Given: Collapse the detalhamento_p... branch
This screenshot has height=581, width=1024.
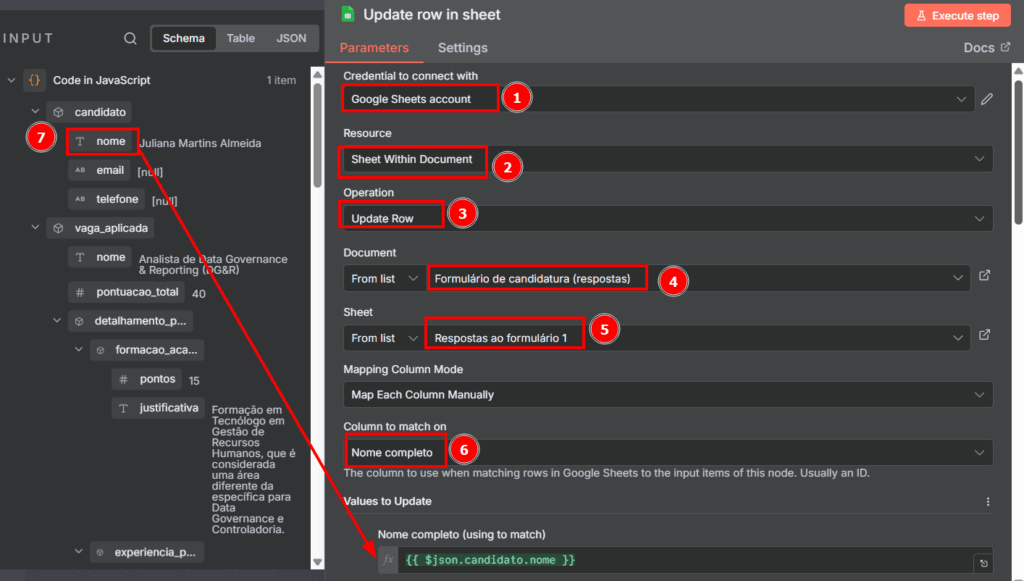Looking at the screenshot, I should pos(57,321).
